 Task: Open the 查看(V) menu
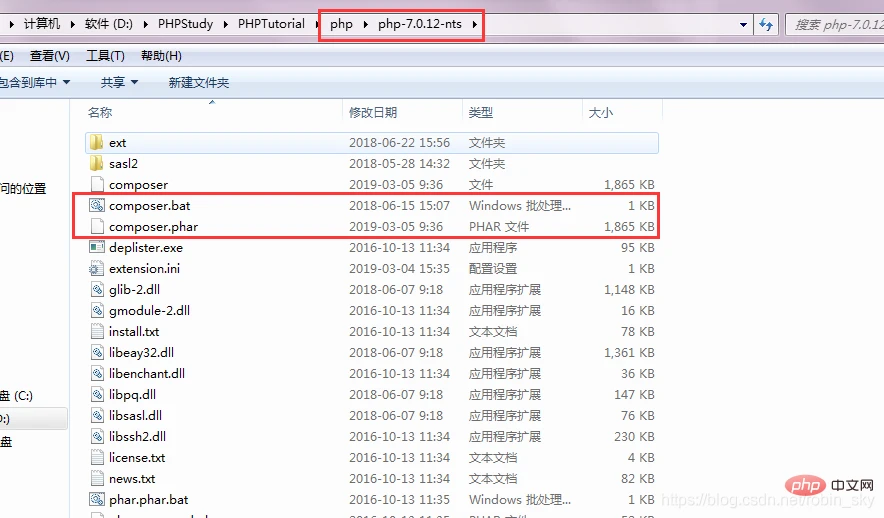click(x=50, y=56)
